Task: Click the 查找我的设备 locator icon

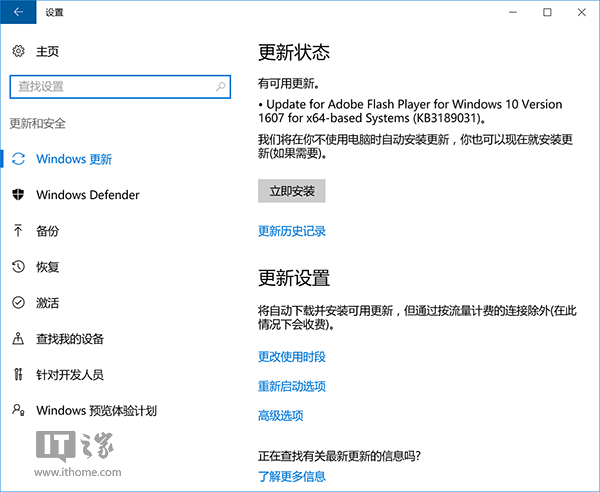Action: click(x=18, y=339)
